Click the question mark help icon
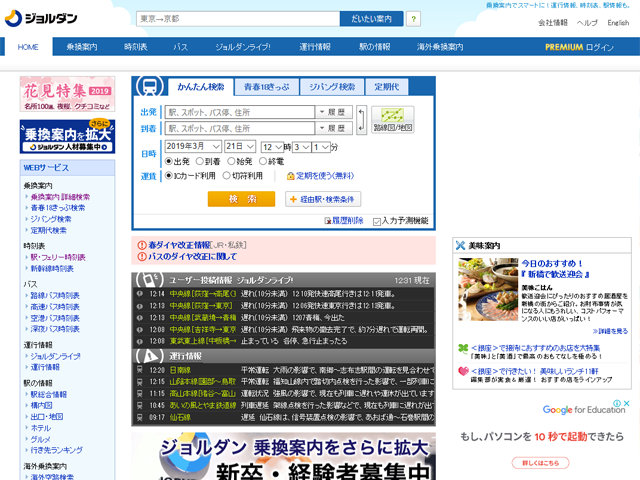 pyautogui.click(x=412, y=19)
